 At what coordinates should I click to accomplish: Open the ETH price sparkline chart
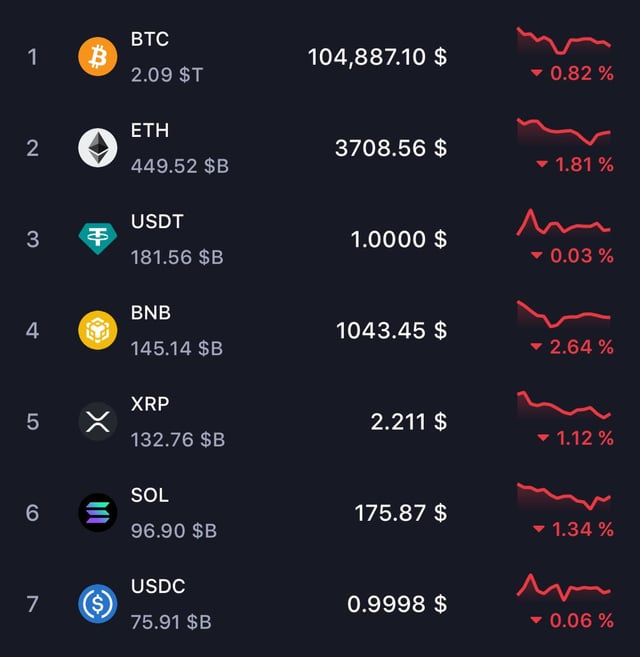click(563, 133)
